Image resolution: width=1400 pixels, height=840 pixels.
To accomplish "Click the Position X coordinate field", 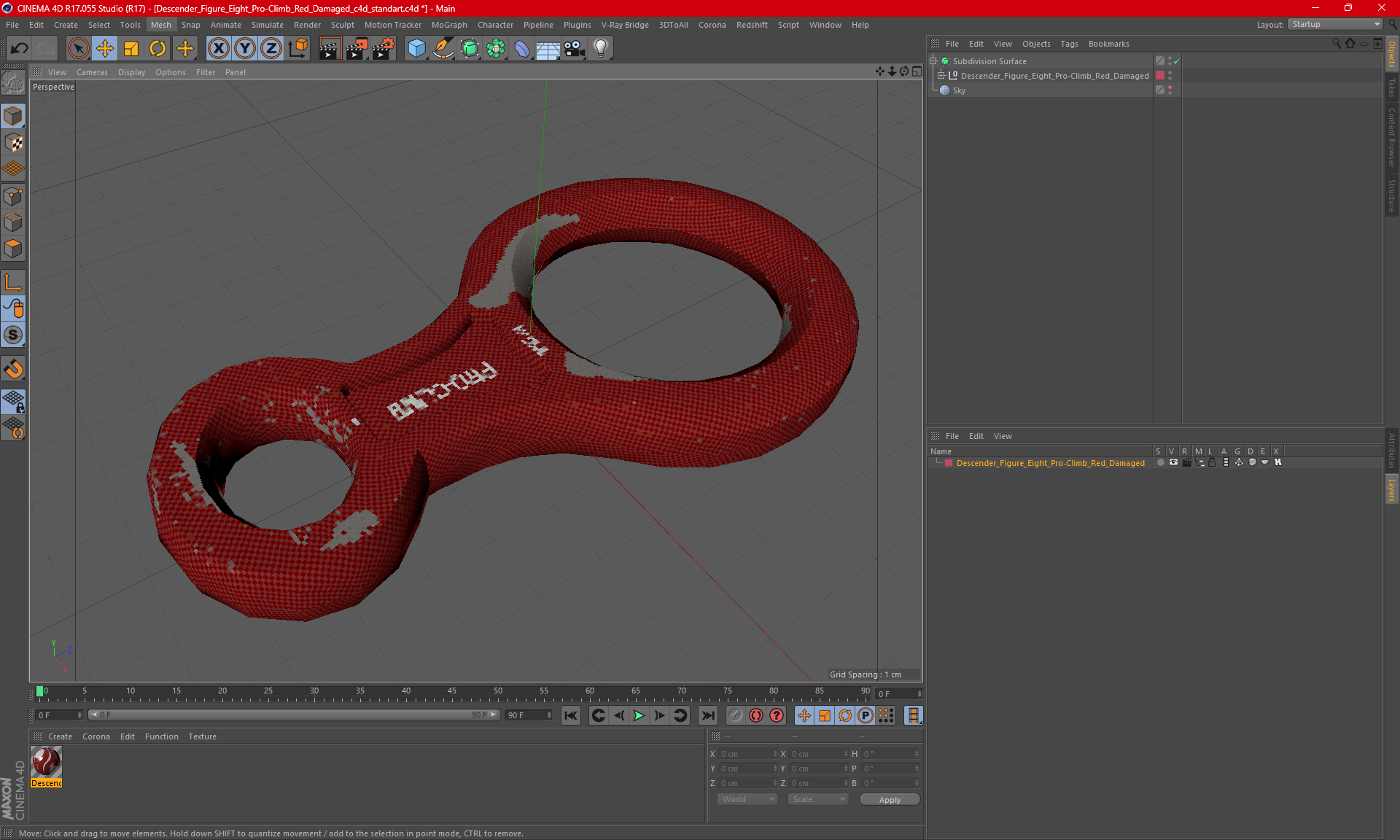I will pyautogui.click(x=749, y=754).
